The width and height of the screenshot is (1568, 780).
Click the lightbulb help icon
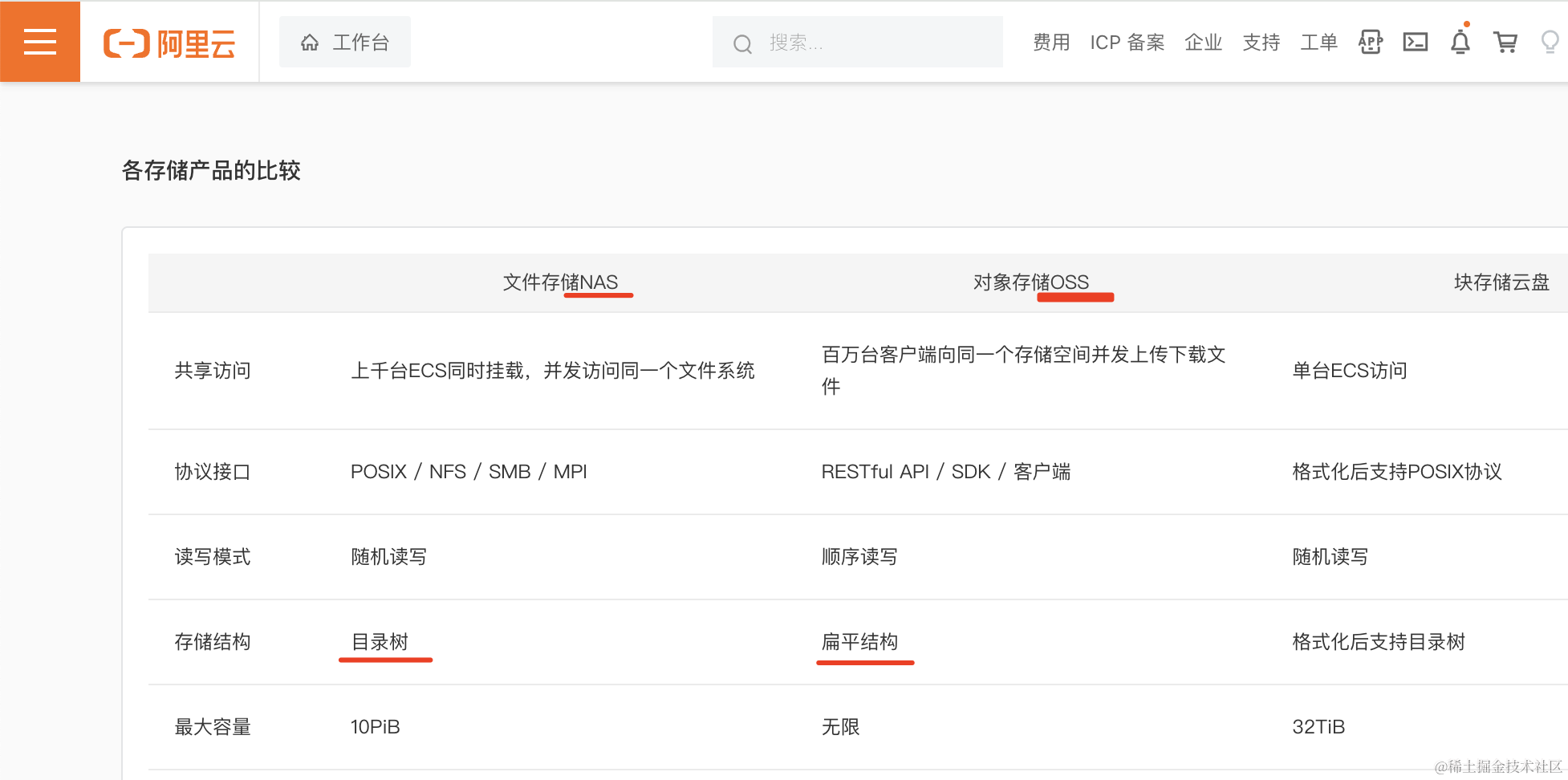pyautogui.click(x=1549, y=43)
